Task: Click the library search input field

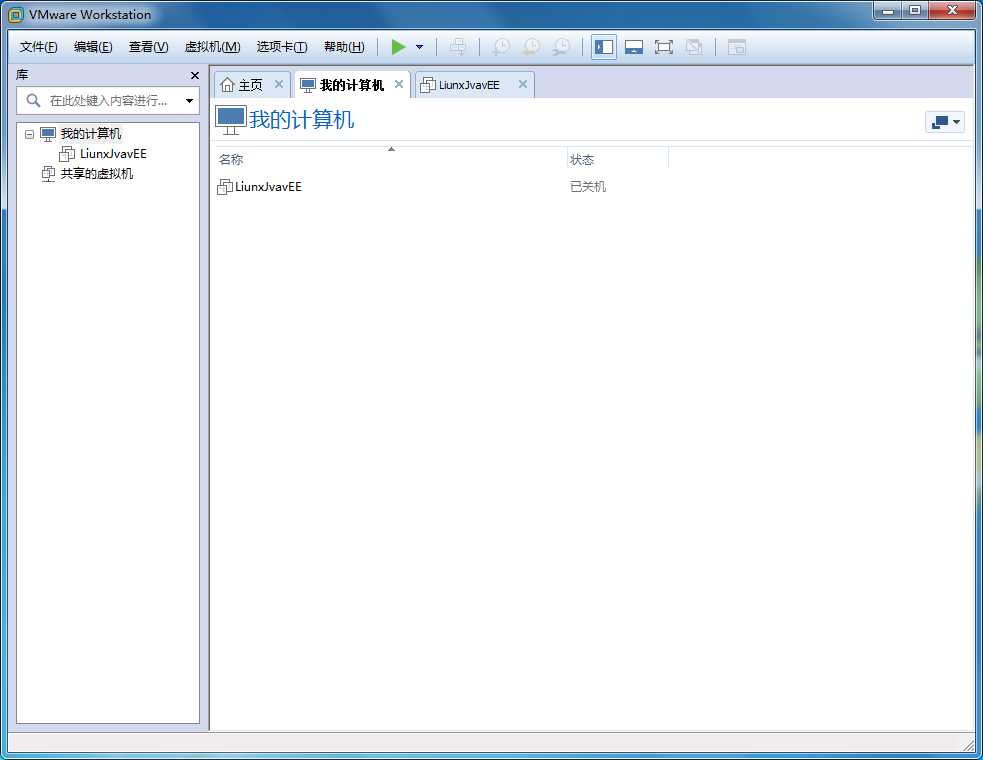Action: coord(108,100)
